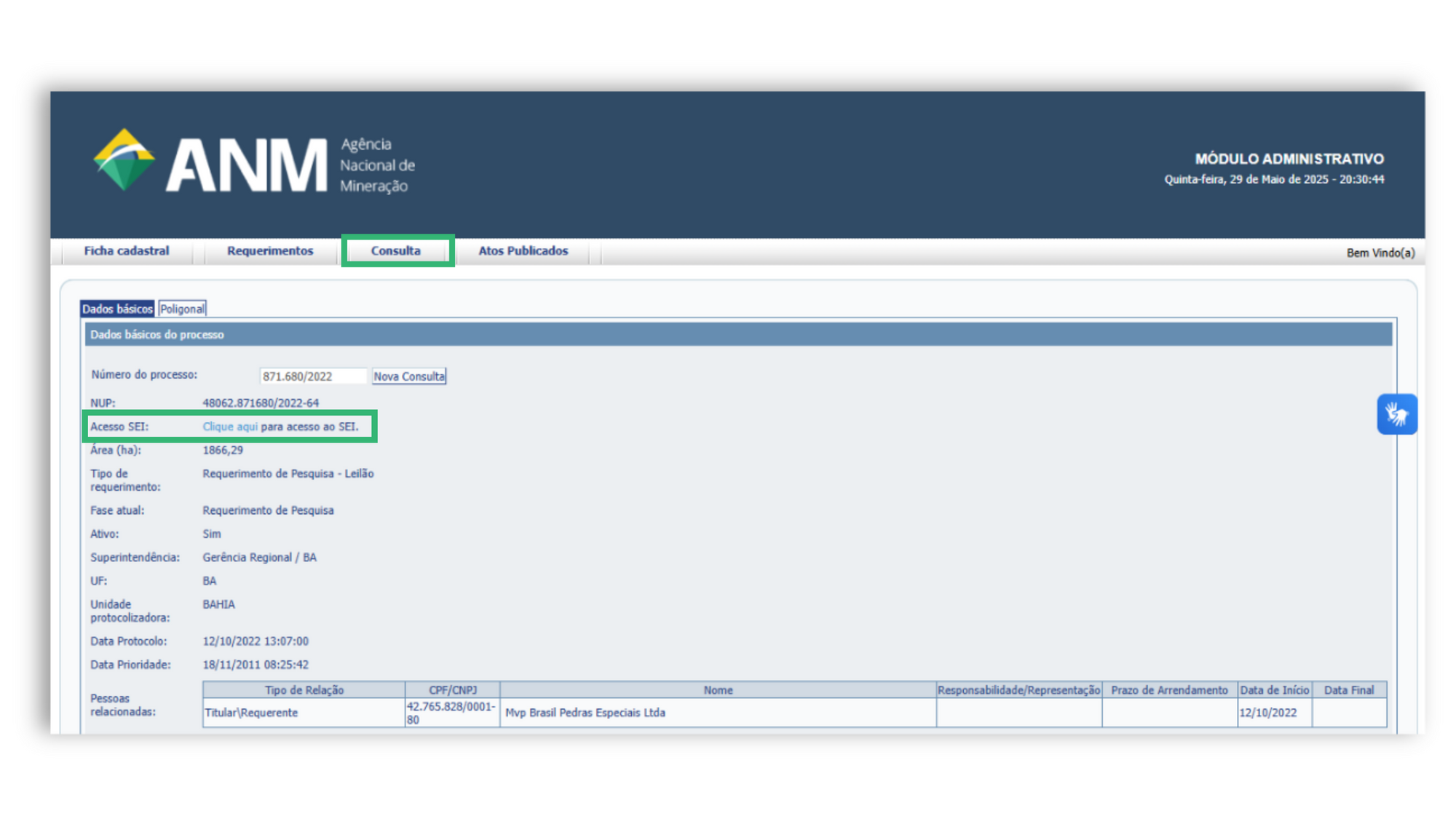
Task: Click the 'Tipo de Relação' column header
Action: pyautogui.click(x=304, y=690)
